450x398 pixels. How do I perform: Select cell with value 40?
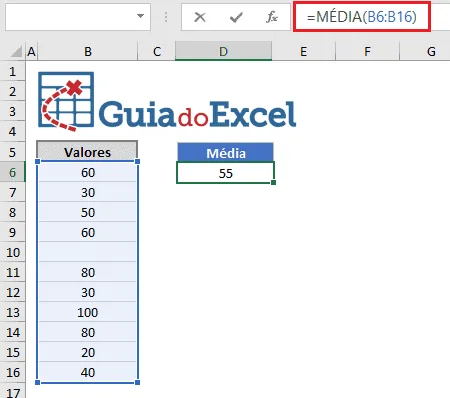(x=88, y=372)
